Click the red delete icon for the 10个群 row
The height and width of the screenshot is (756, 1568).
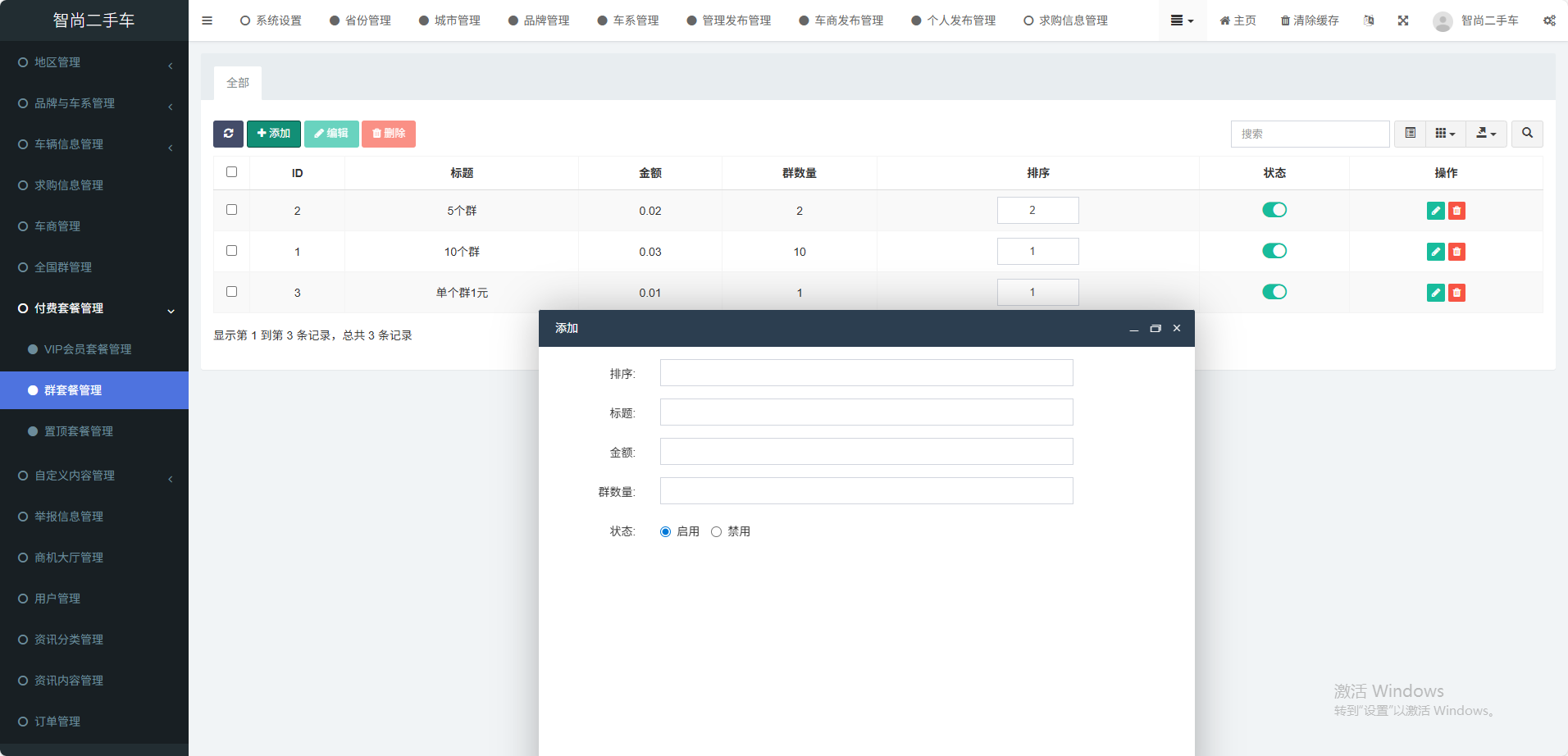coord(1456,252)
